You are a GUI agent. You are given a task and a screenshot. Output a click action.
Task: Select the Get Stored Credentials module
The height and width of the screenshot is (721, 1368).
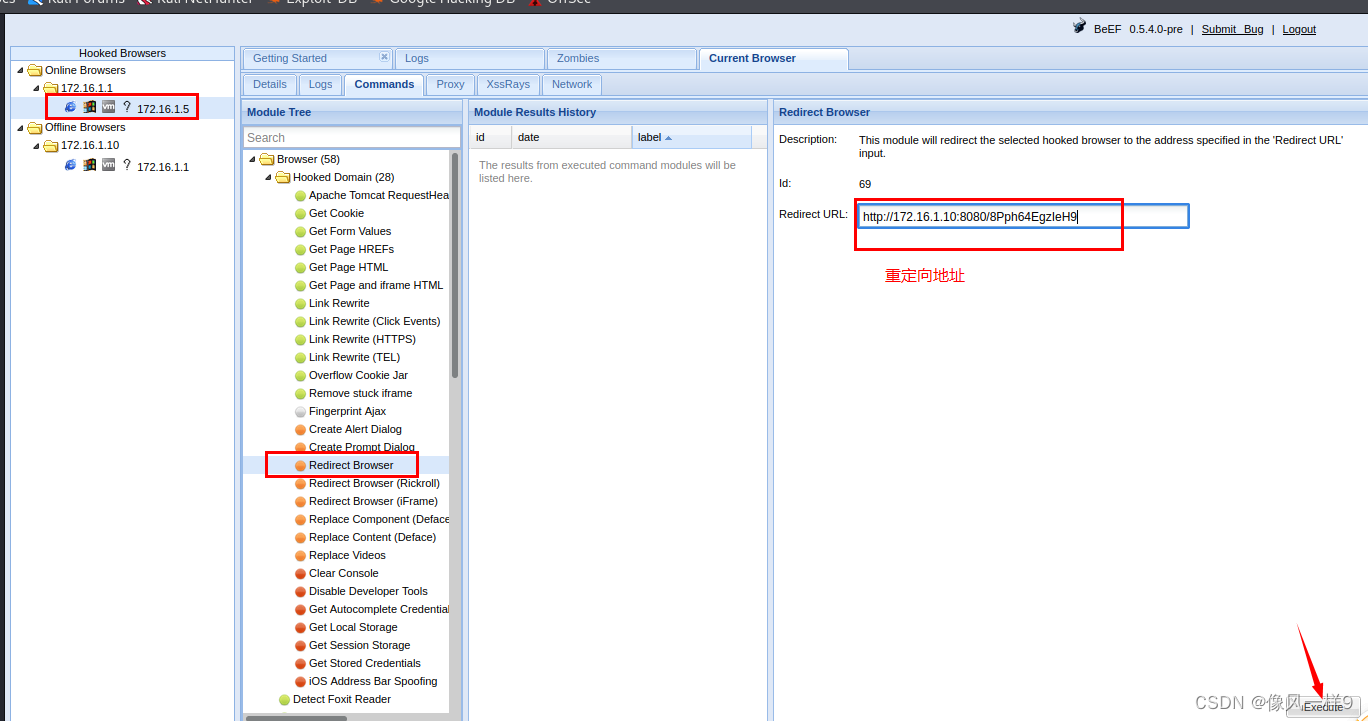point(365,663)
